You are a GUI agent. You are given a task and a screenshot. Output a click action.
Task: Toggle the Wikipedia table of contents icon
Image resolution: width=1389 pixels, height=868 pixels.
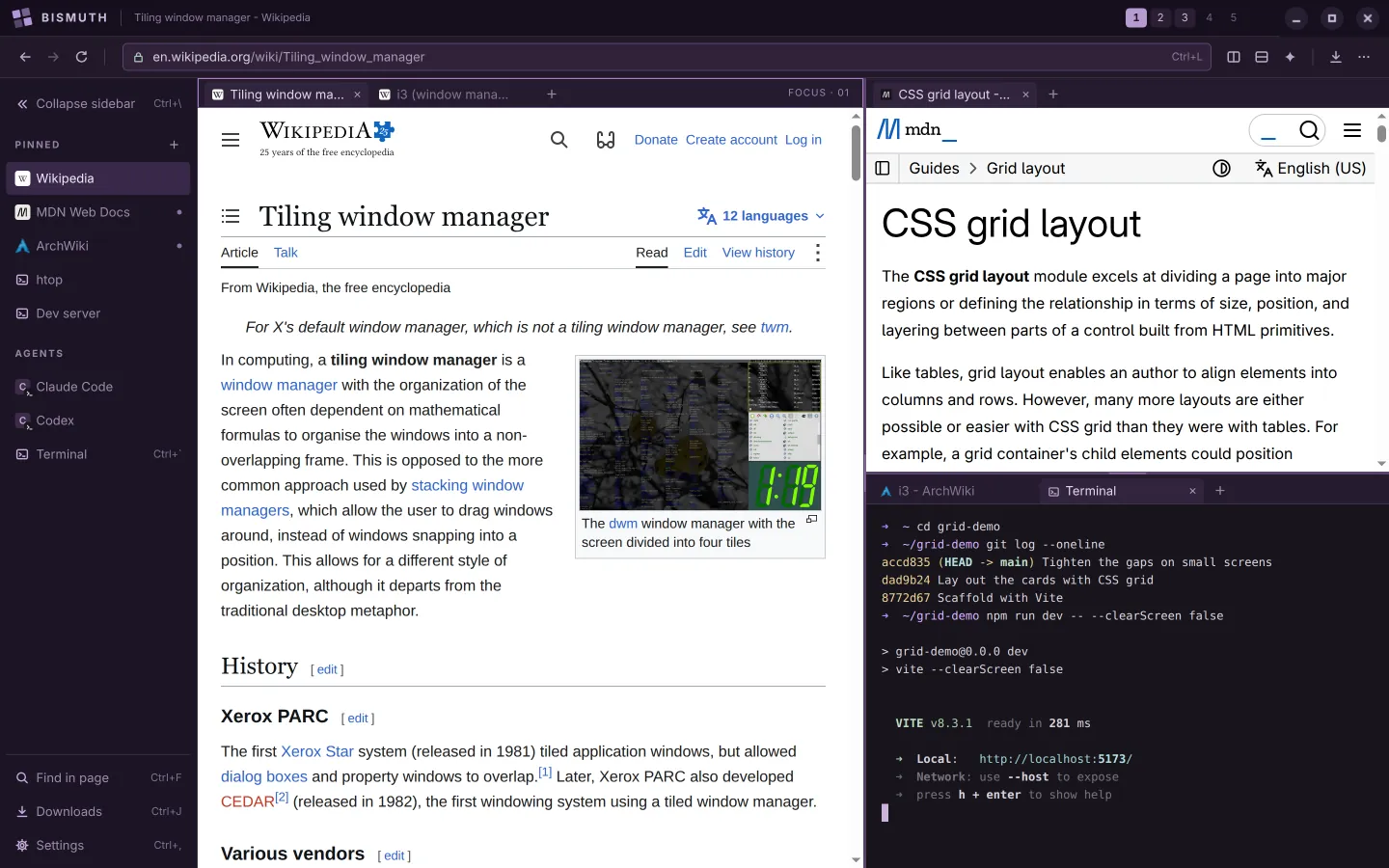click(231, 216)
